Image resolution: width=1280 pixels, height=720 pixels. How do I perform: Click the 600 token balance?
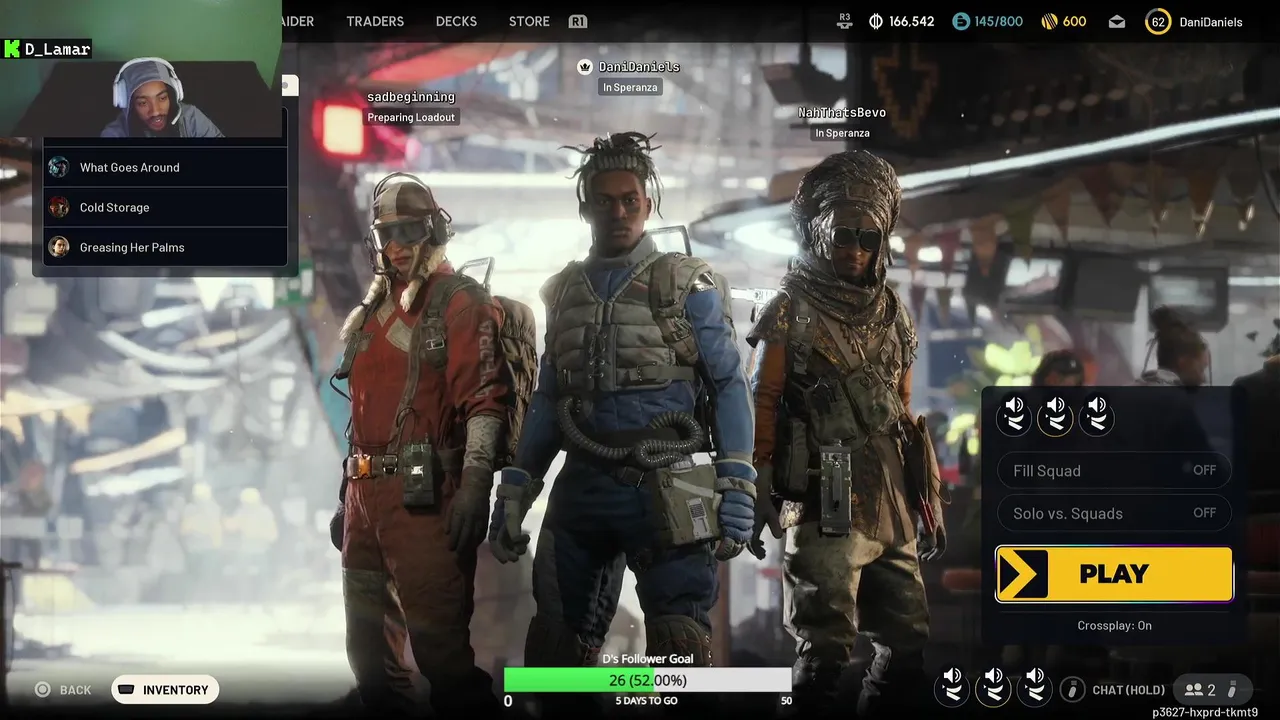1075,21
